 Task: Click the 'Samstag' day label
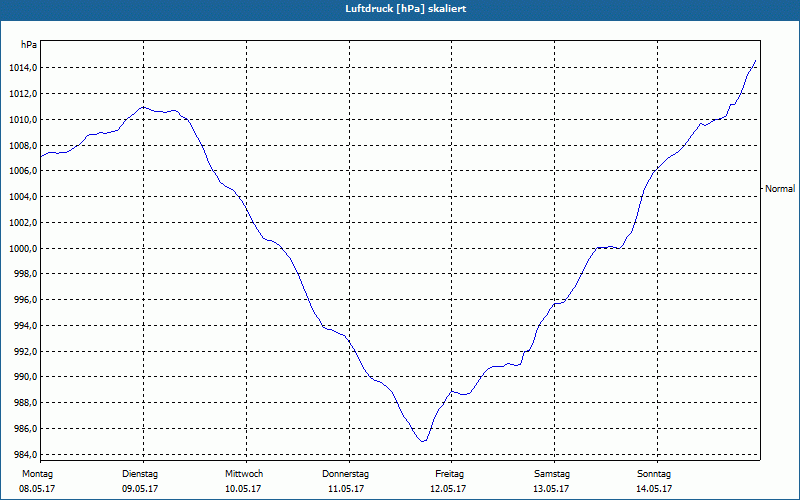click(x=552, y=474)
